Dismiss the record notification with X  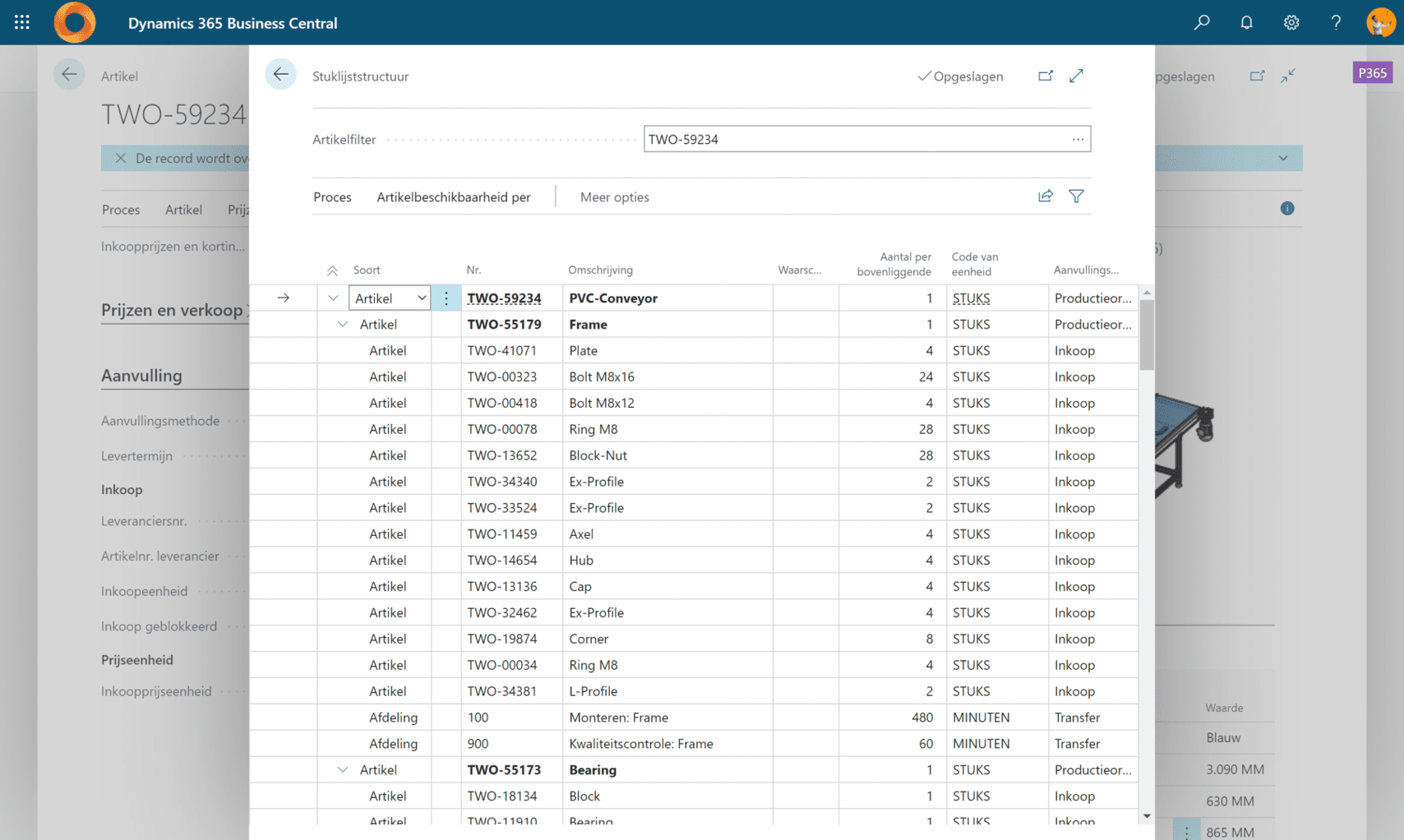click(120, 158)
